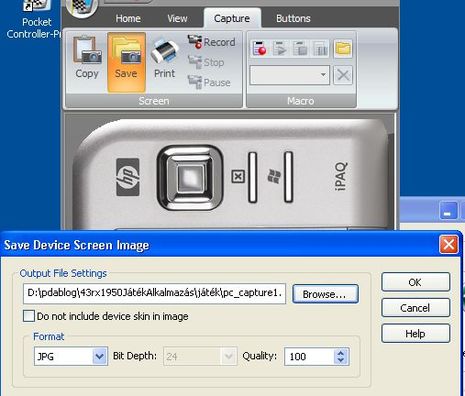Click the Cancel button
Viewport: 465px width, 396px height.
[415, 308]
